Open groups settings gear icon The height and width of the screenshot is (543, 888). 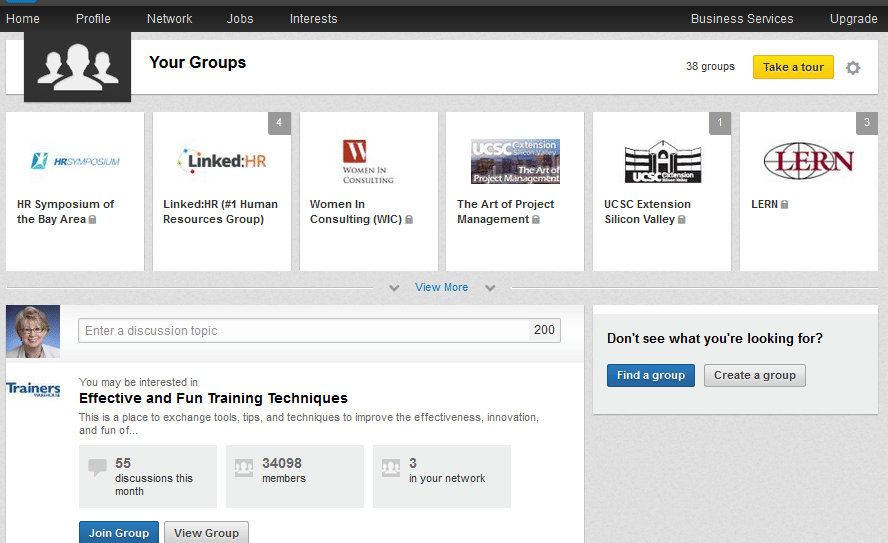point(853,68)
